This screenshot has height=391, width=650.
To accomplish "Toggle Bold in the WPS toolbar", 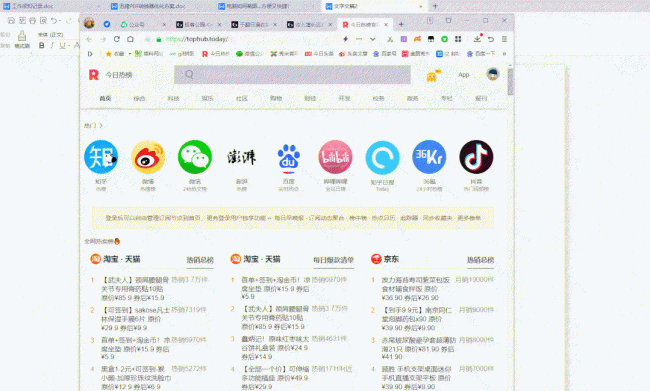I will (41, 46).
